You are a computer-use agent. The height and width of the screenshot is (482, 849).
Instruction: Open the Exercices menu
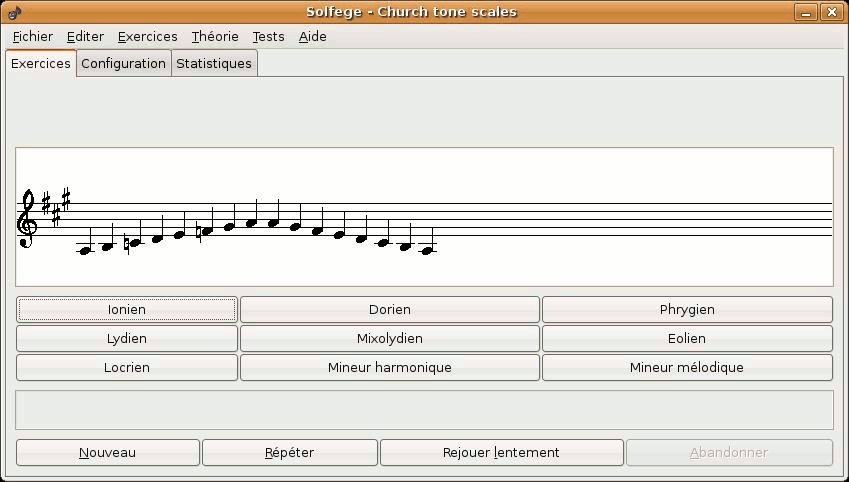147,37
